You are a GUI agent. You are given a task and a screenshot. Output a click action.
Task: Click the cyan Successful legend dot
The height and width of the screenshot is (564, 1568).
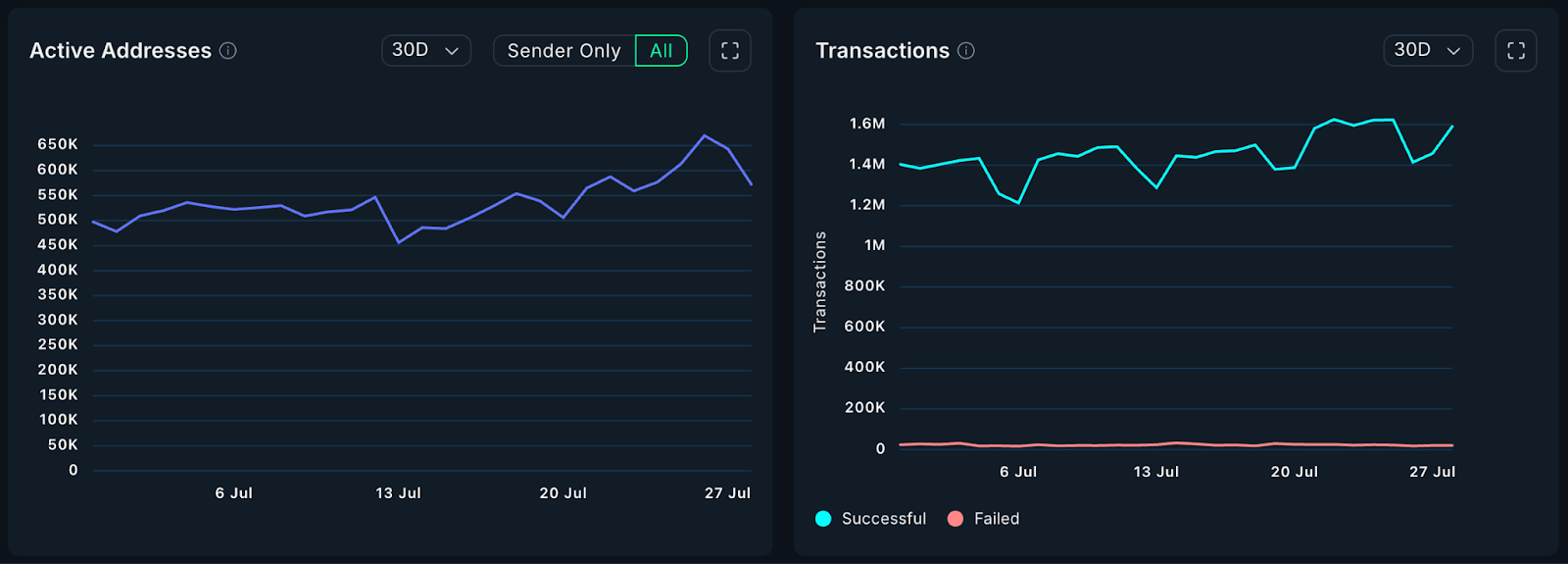823,519
